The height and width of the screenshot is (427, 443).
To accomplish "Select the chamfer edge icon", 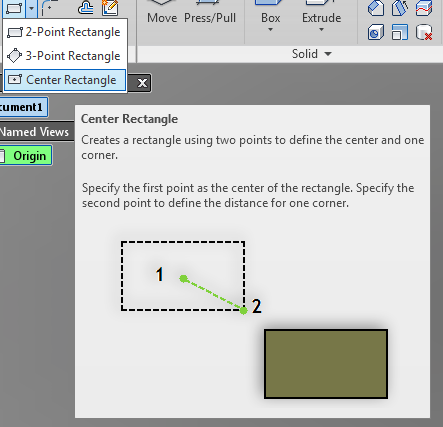I will pos(376,8).
